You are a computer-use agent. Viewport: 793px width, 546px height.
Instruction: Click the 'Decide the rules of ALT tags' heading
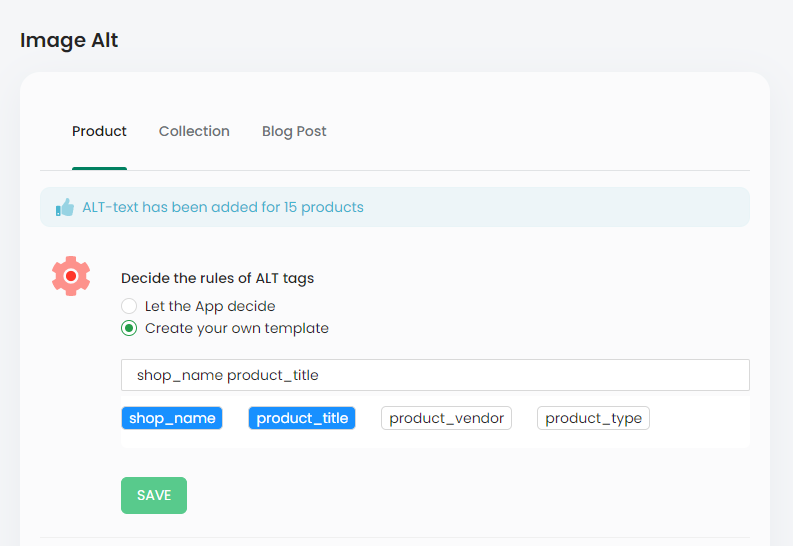coord(217,278)
